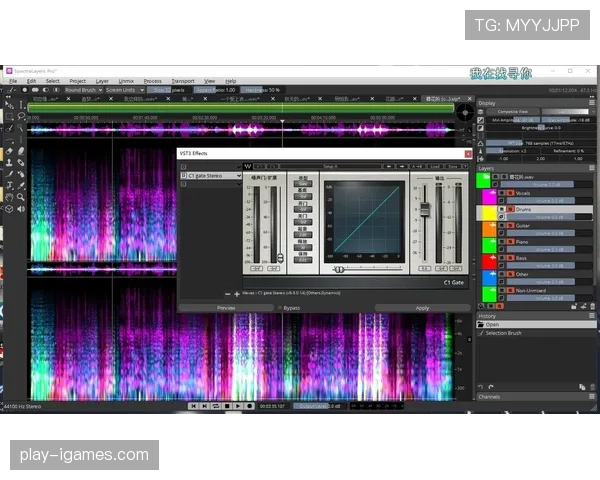
Task: Click the Apply button
Action: click(x=421, y=308)
